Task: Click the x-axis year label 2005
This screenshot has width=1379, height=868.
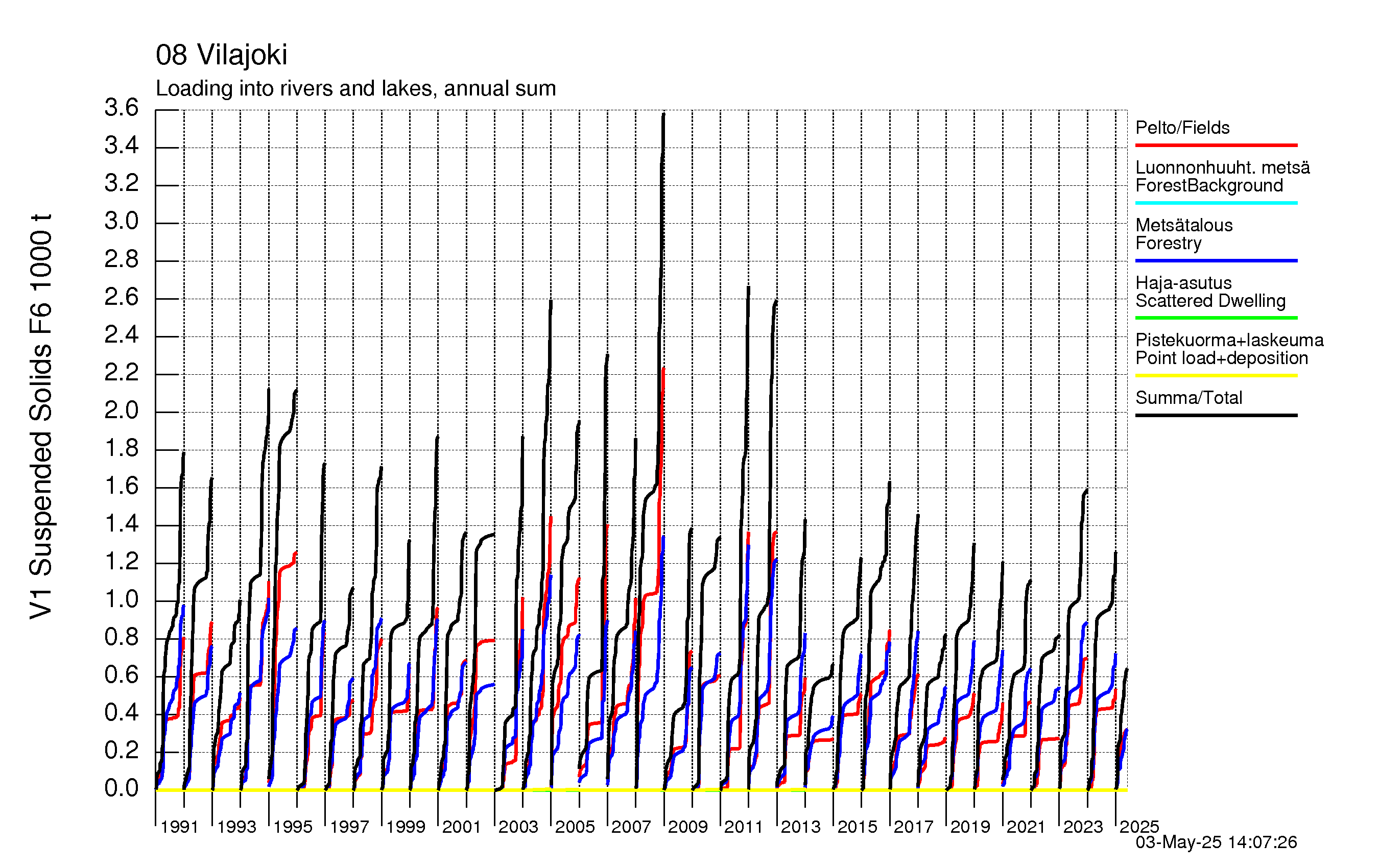Action: [x=575, y=827]
